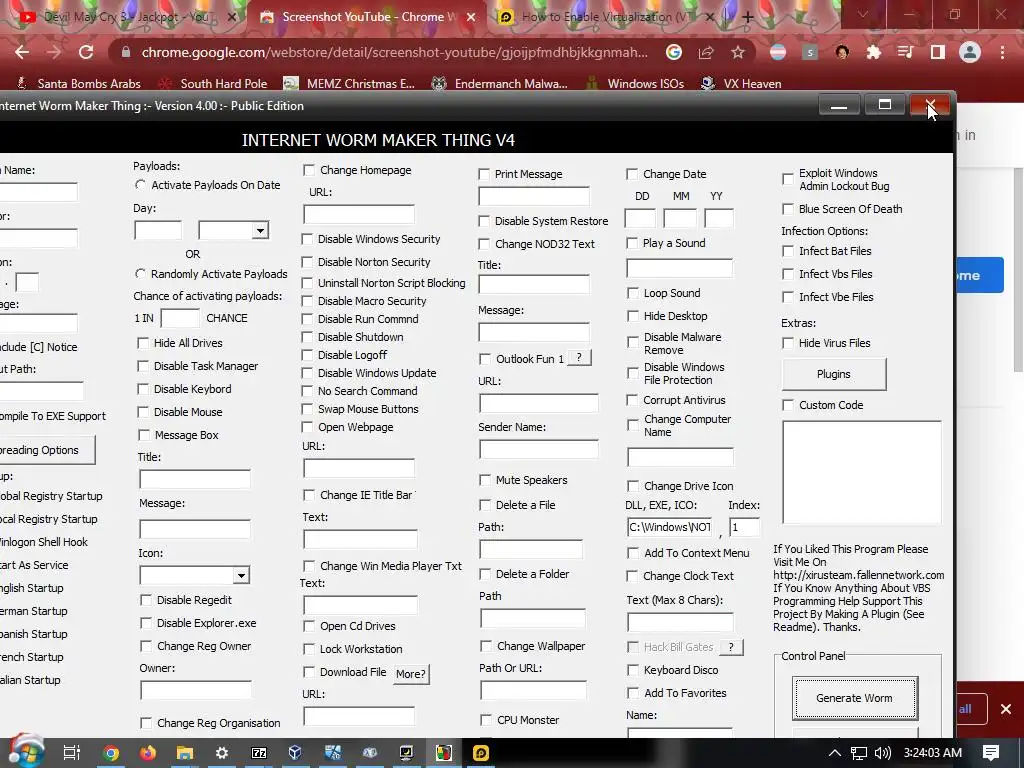Click the DD date input box
The width and height of the screenshot is (1024, 768).
pyautogui.click(x=640, y=218)
